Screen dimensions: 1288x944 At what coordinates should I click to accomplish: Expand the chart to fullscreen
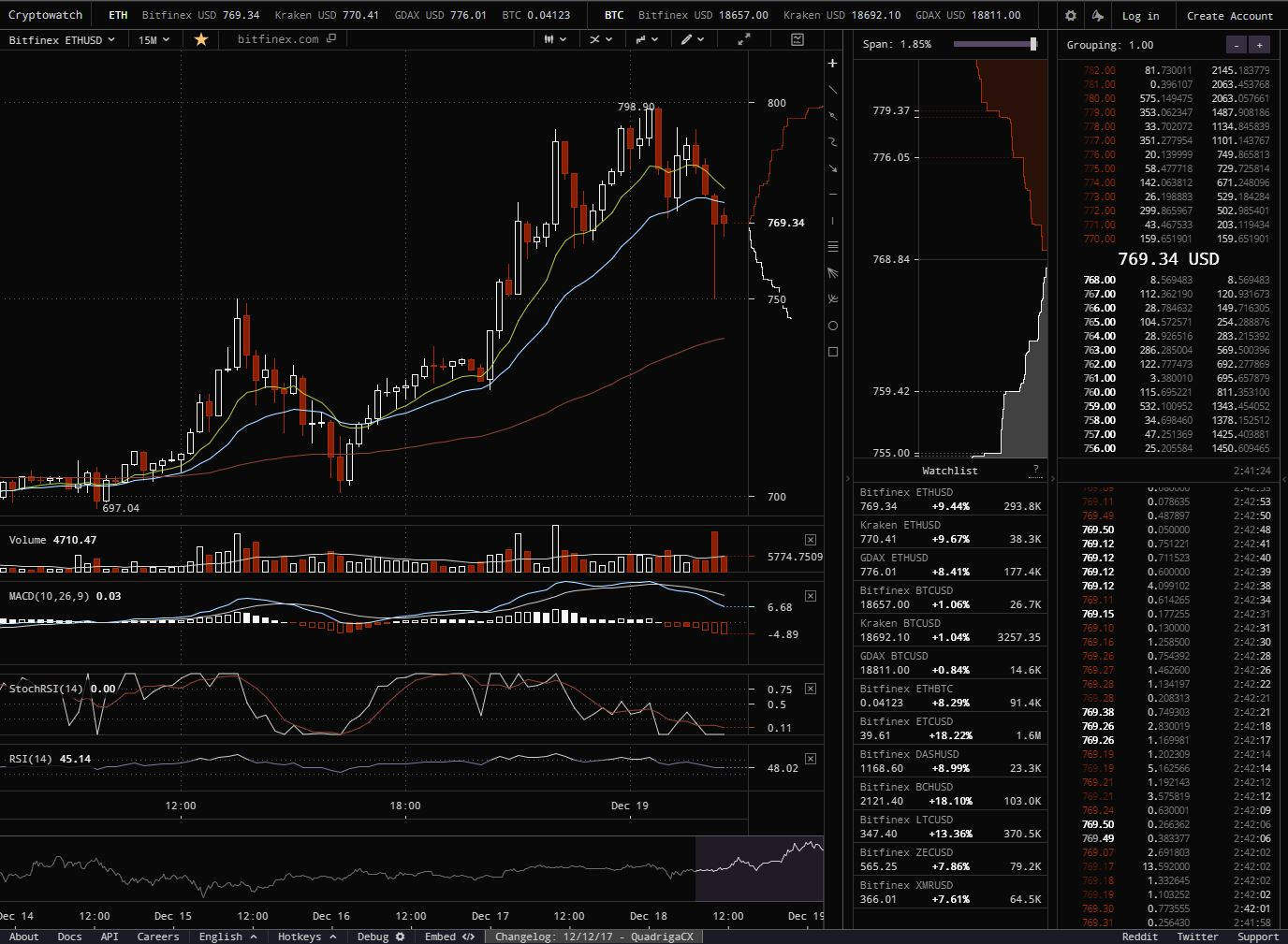coord(744,39)
